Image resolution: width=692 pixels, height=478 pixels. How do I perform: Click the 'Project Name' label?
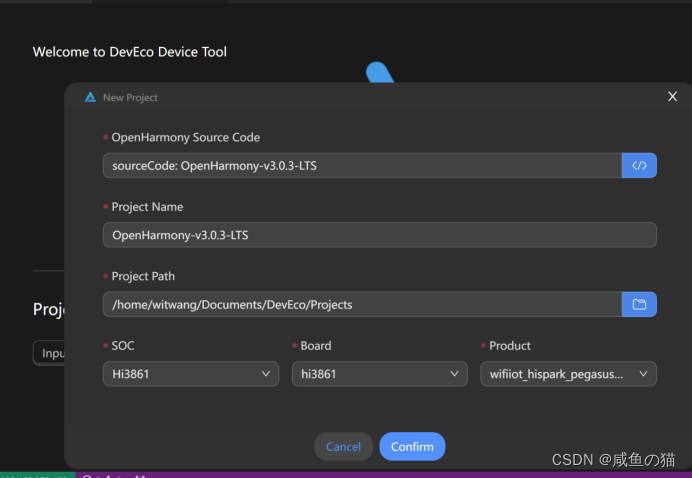(147, 207)
